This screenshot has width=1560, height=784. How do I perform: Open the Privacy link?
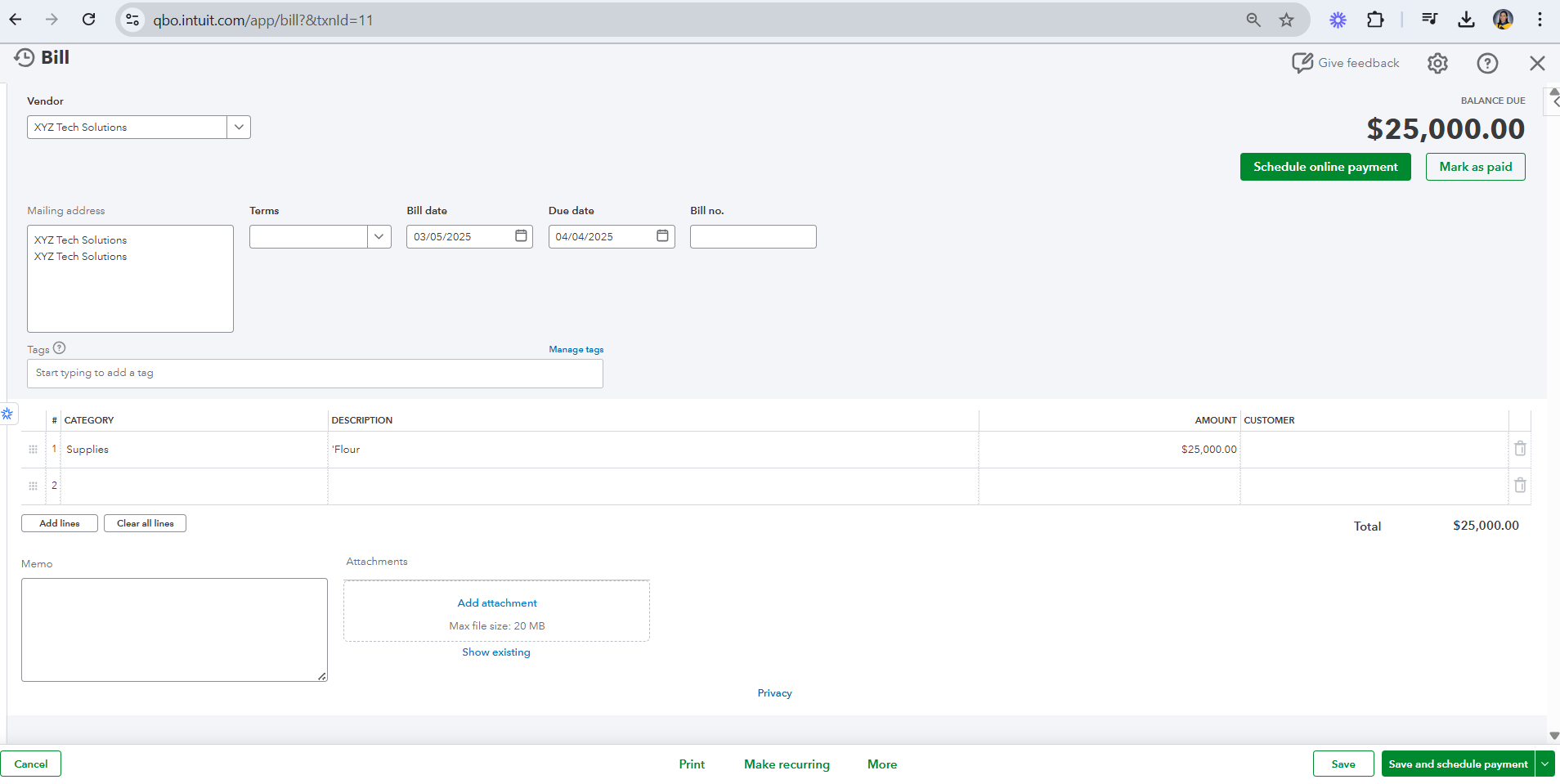pos(774,693)
